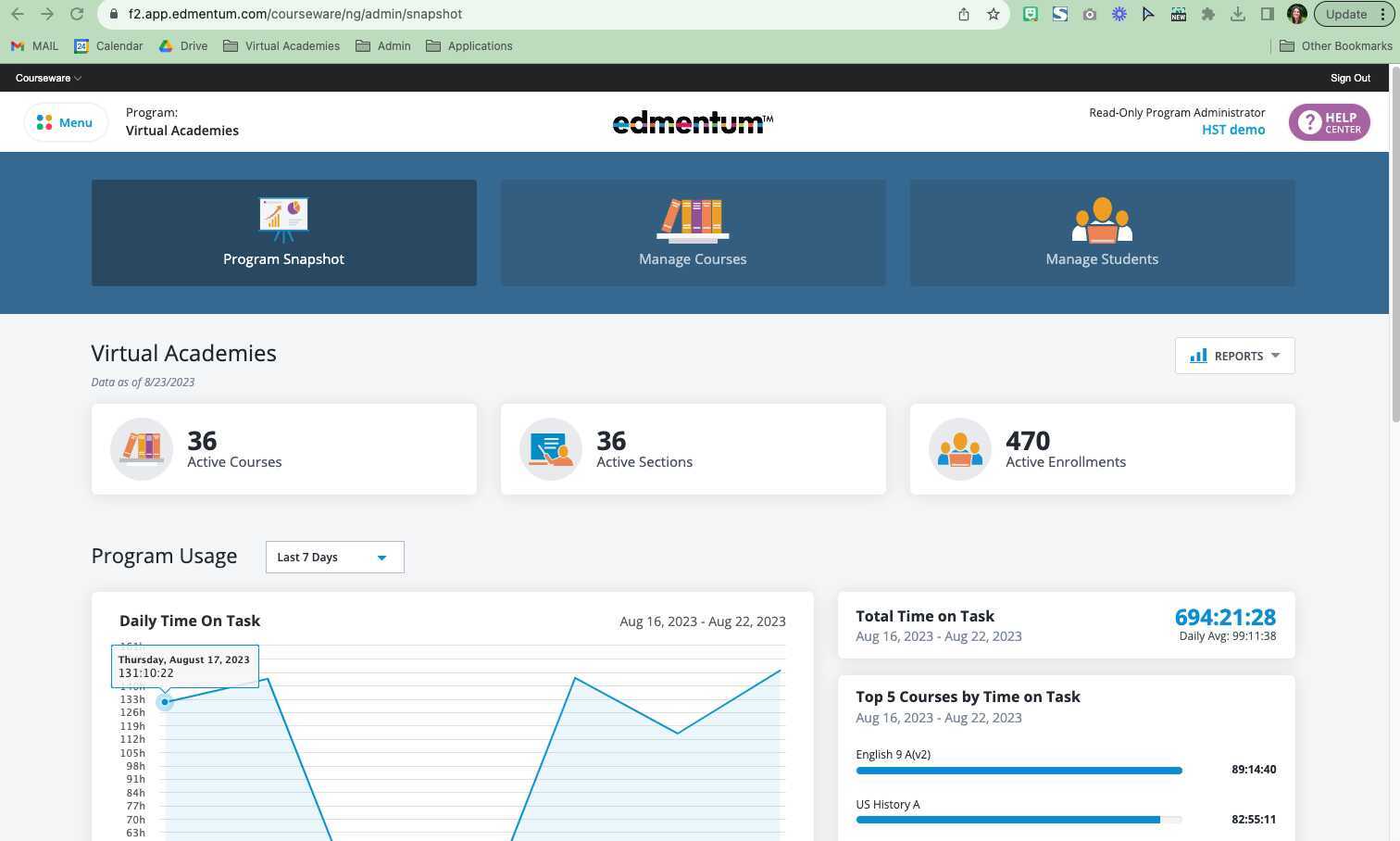Click the Sign Out link
1400x841 pixels.
[x=1349, y=78]
